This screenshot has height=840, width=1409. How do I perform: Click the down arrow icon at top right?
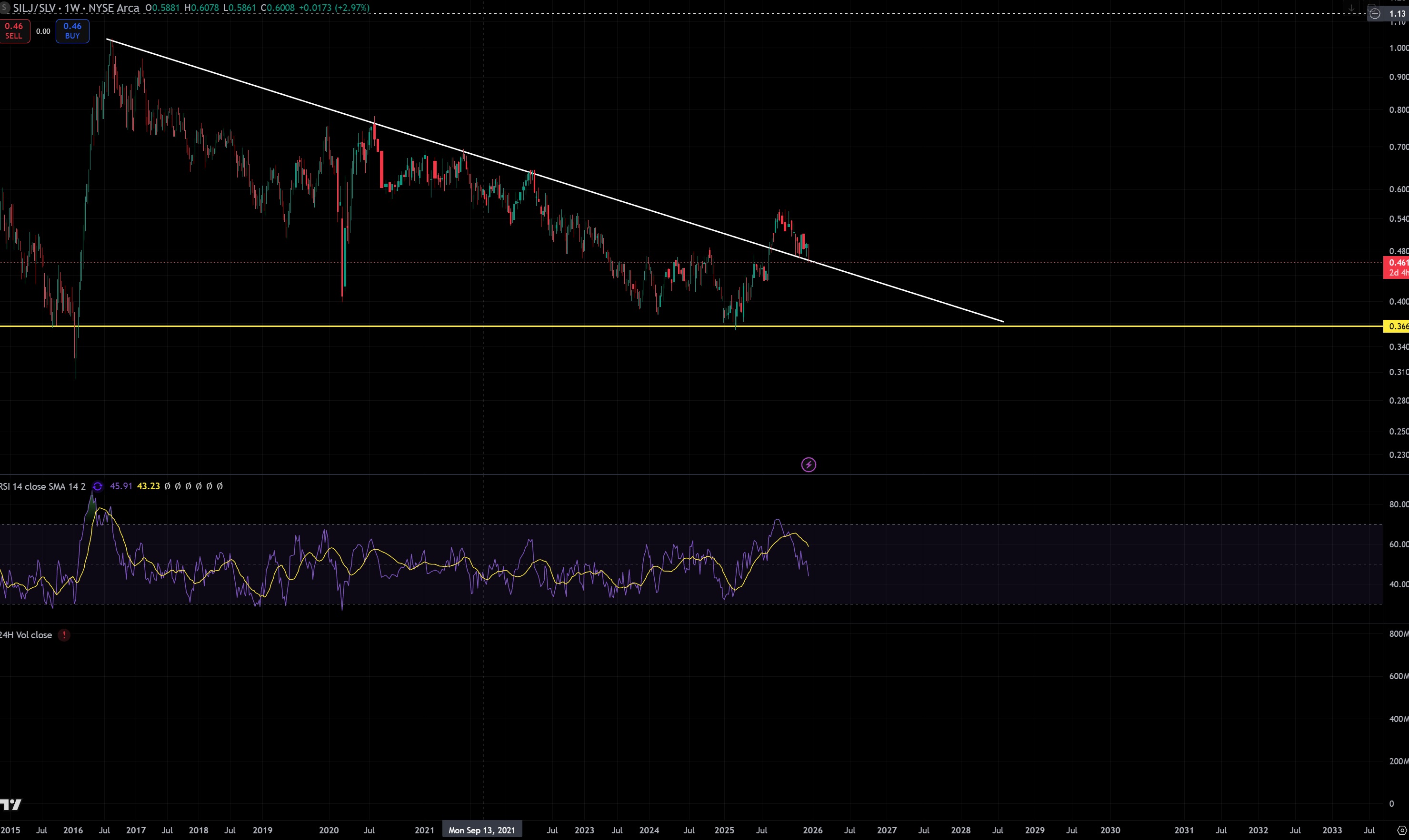(x=1351, y=8)
